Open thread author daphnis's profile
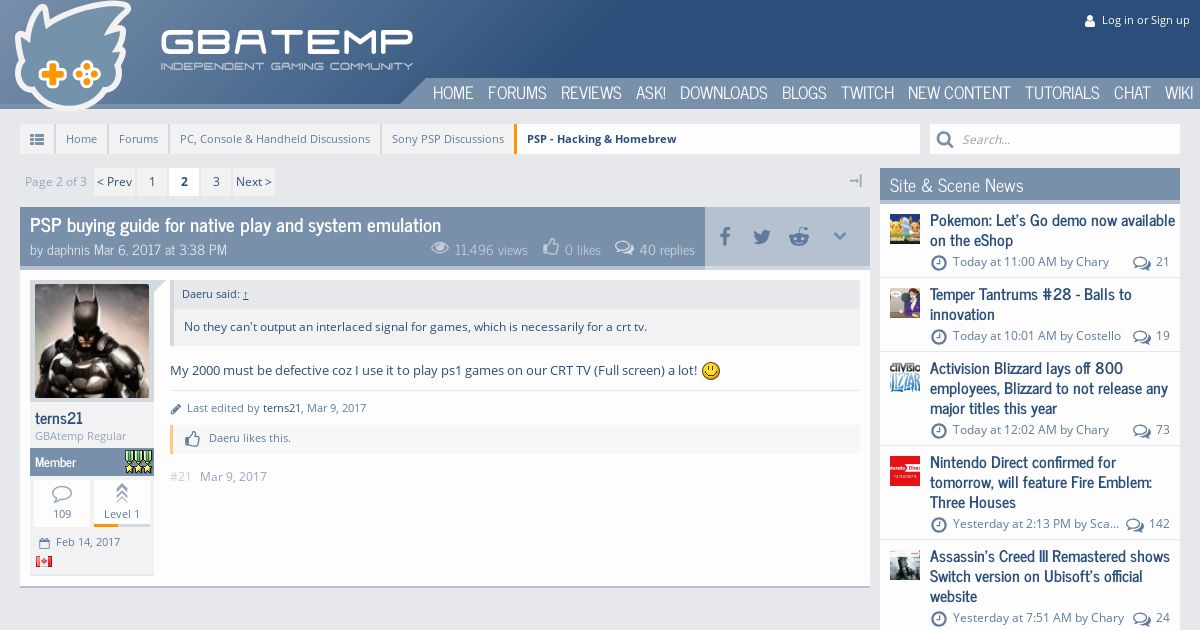Screen dimensions: 1200x630 (68, 250)
